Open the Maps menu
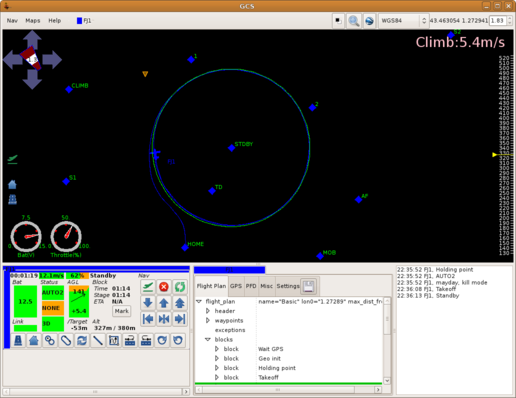The width and height of the screenshot is (516, 398). (x=33, y=21)
